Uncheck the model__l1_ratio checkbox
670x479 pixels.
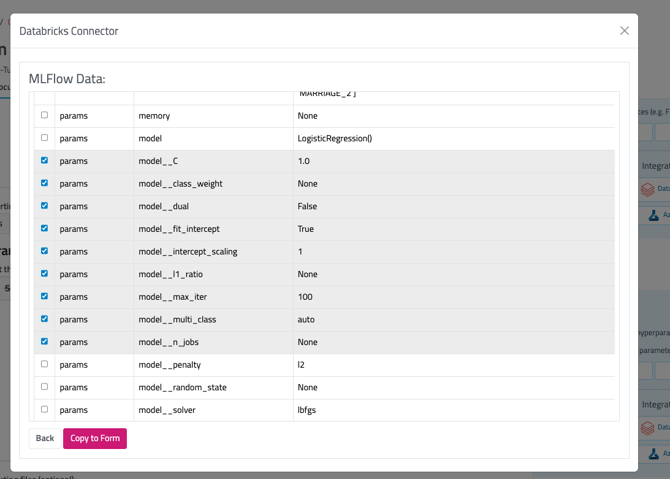coord(44,273)
